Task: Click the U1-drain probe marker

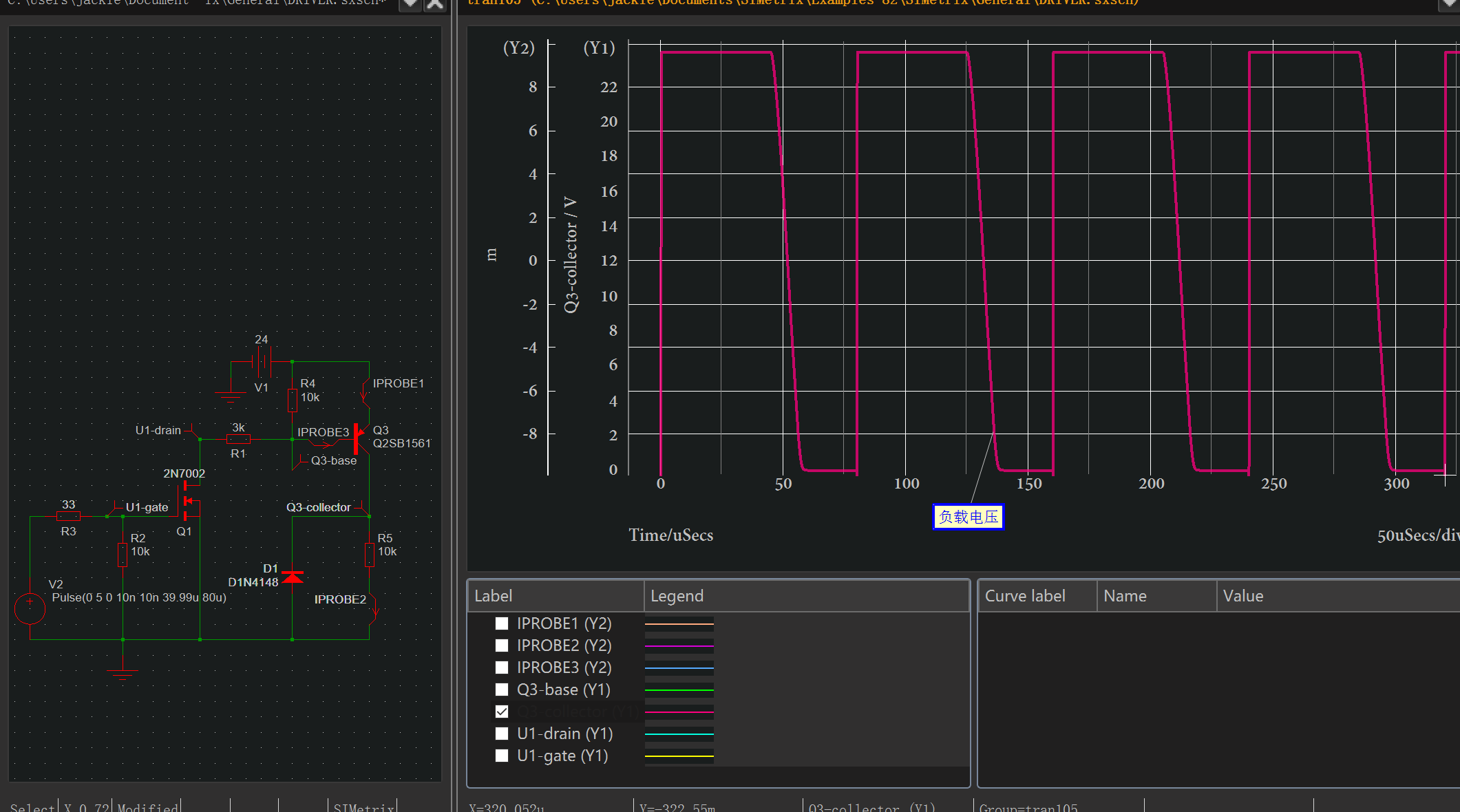Action: click(x=191, y=431)
